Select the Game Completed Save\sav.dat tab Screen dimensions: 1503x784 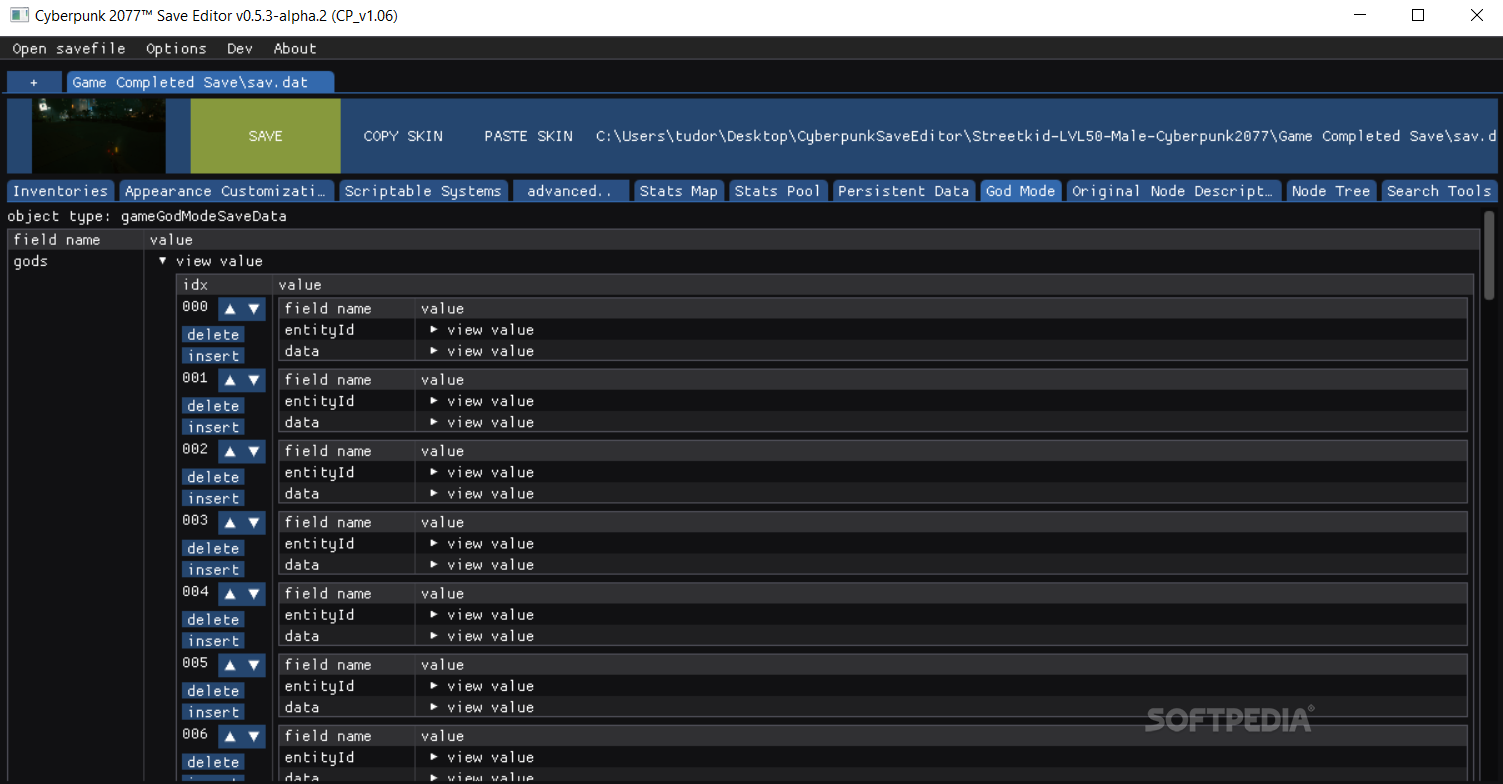coord(200,82)
